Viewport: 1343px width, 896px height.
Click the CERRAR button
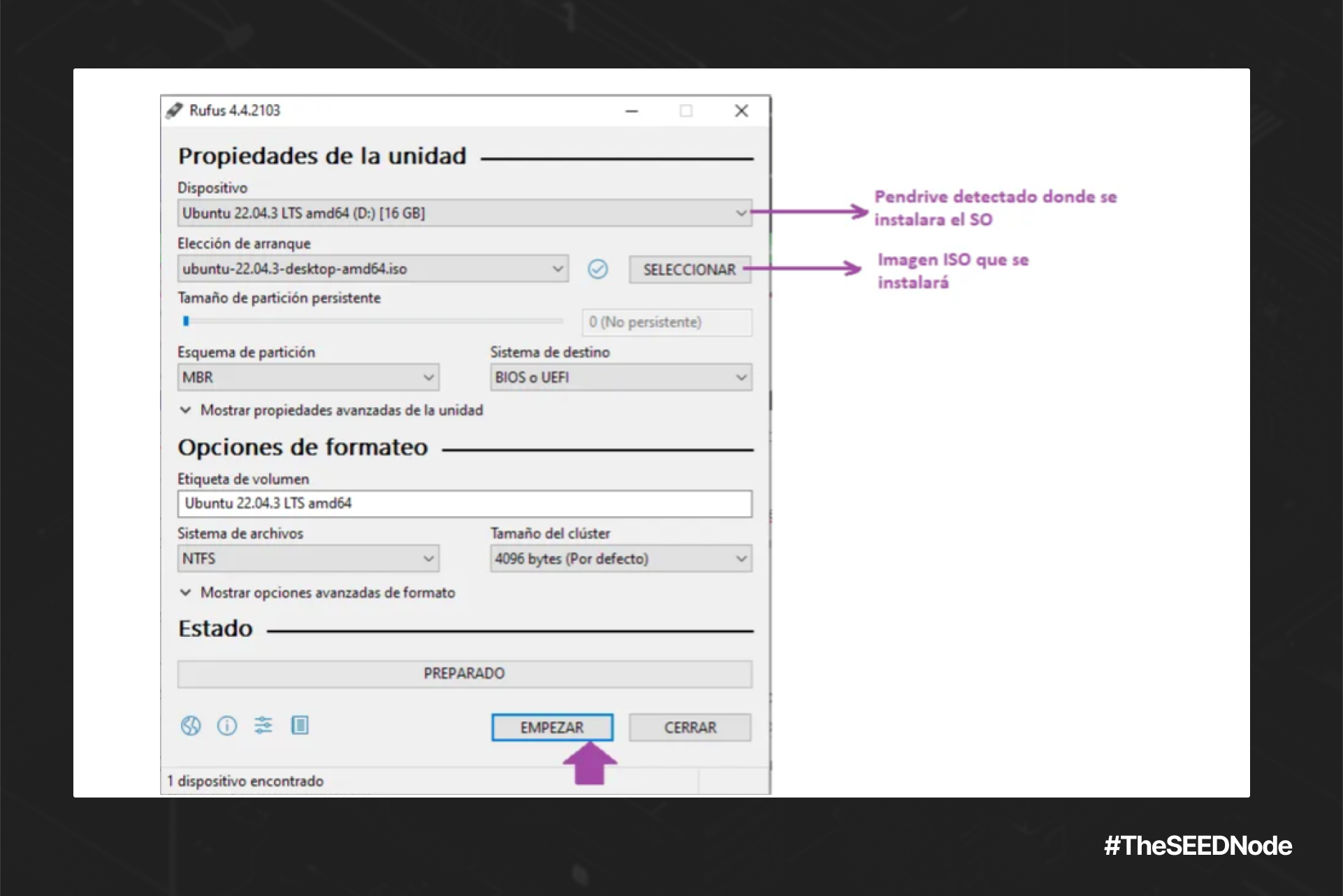pos(690,727)
